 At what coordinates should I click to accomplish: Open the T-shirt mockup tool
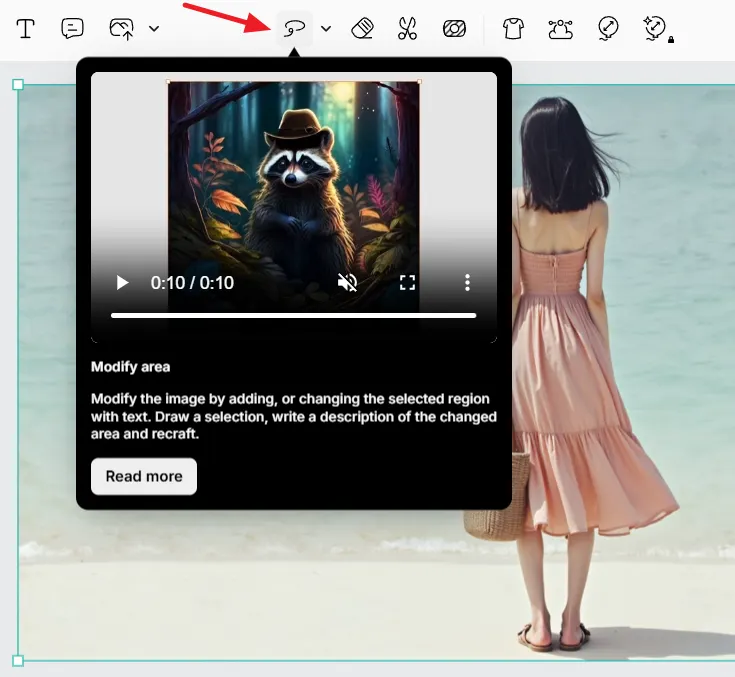[513, 28]
